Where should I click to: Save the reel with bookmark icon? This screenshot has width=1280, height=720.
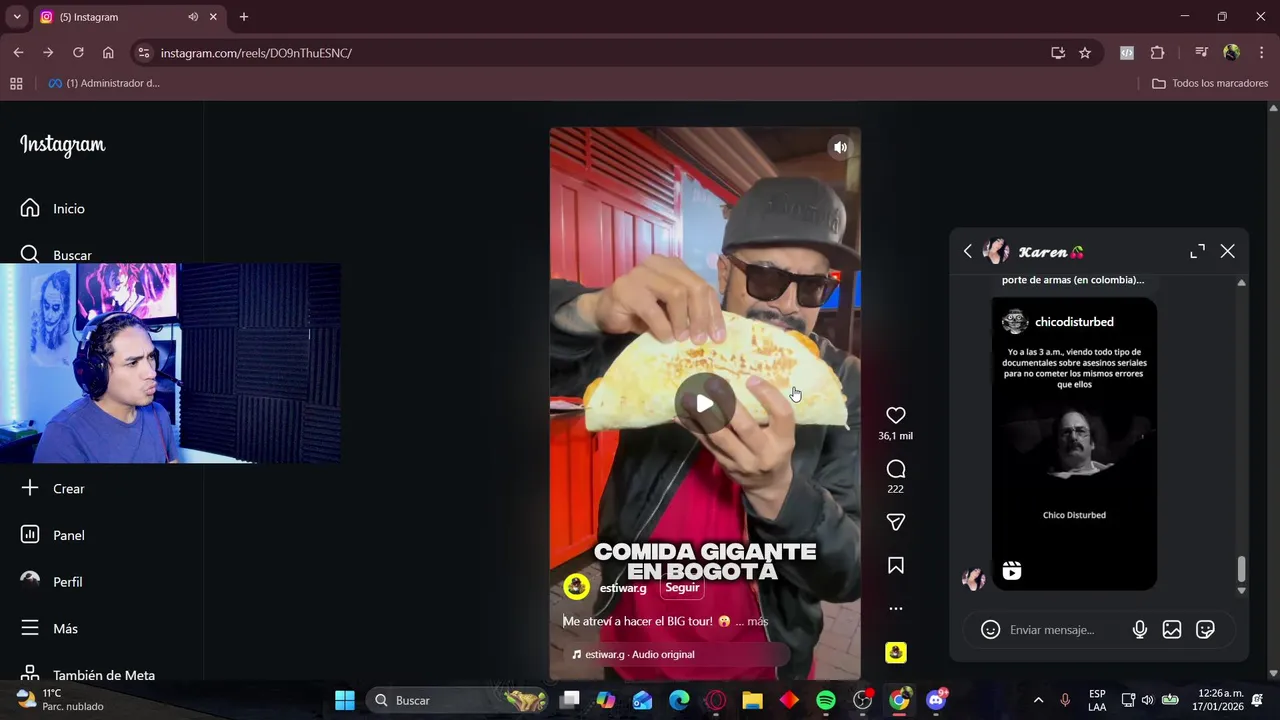[895, 566]
